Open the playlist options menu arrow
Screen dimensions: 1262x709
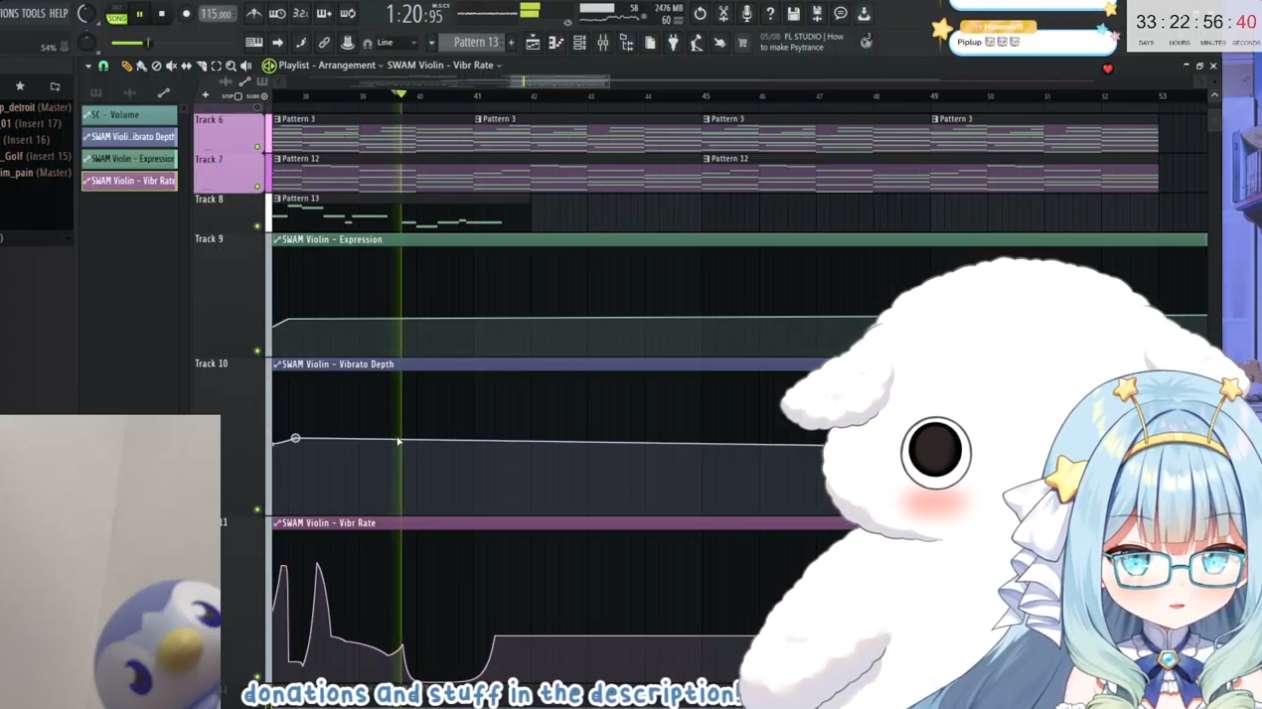tap(88, 66)
